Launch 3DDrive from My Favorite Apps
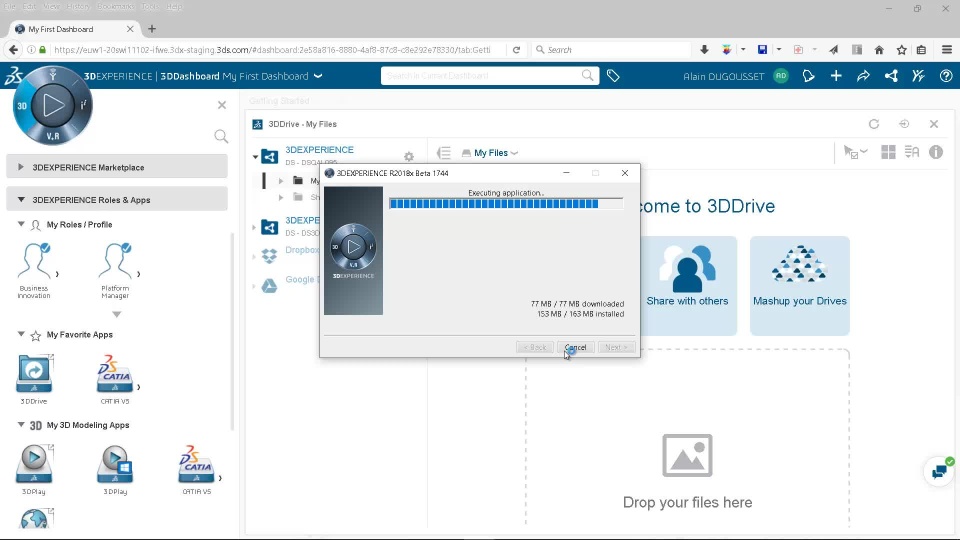 [x=34, y=373]
